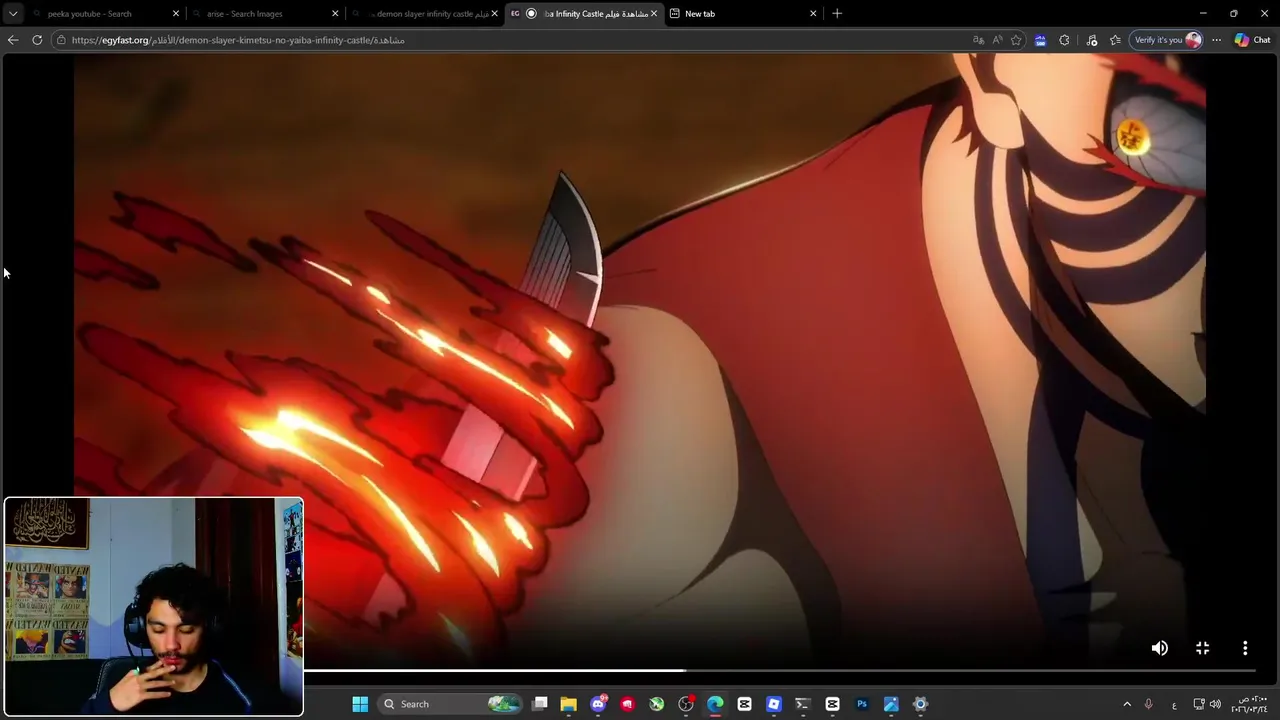
Task: Open Task View from the taskbar
Action: click(540, 704)
